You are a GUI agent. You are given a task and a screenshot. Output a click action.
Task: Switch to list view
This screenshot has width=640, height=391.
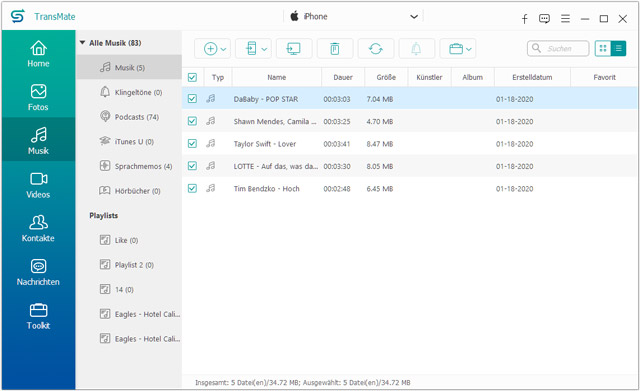pyautogui.click(x=618, y=49)
